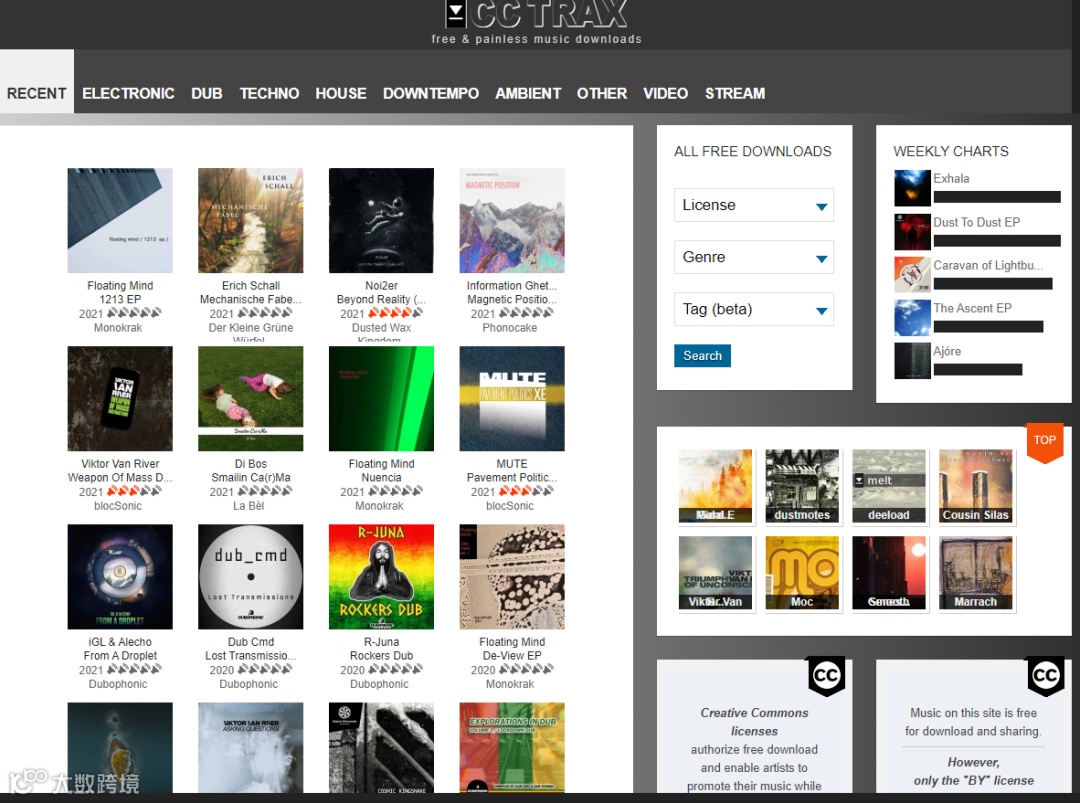
Task: Open deeload artist tile
Action: (x=889, y=486)
